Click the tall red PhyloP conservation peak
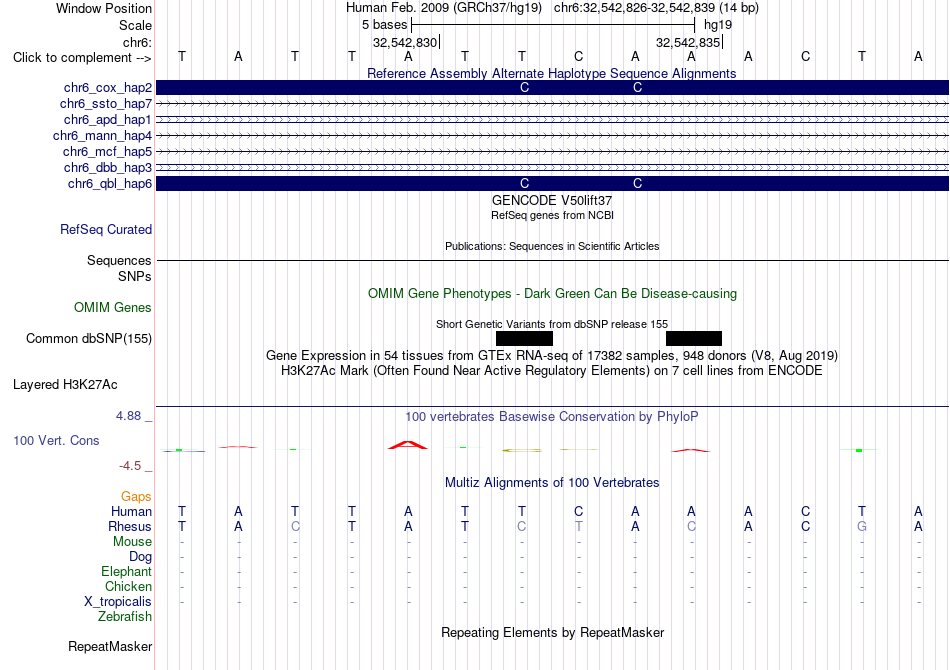The width and height of the screenshot is (950, 670). tap(408, 445)
